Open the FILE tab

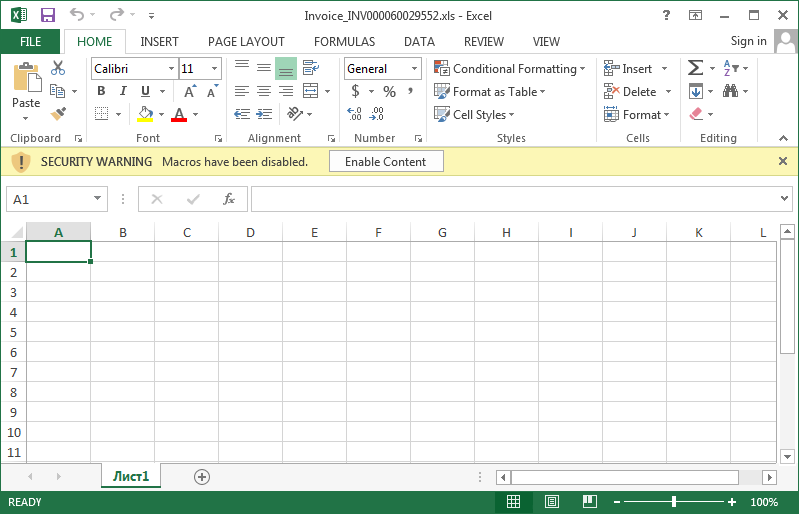coord(31,42)
